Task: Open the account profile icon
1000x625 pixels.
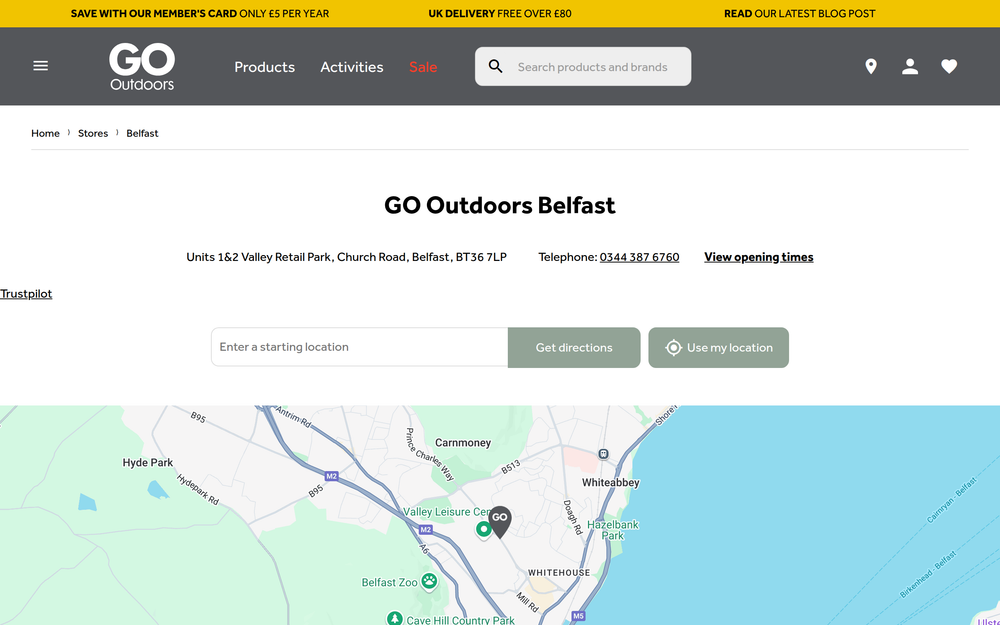Action: click(x=910, y=66)
